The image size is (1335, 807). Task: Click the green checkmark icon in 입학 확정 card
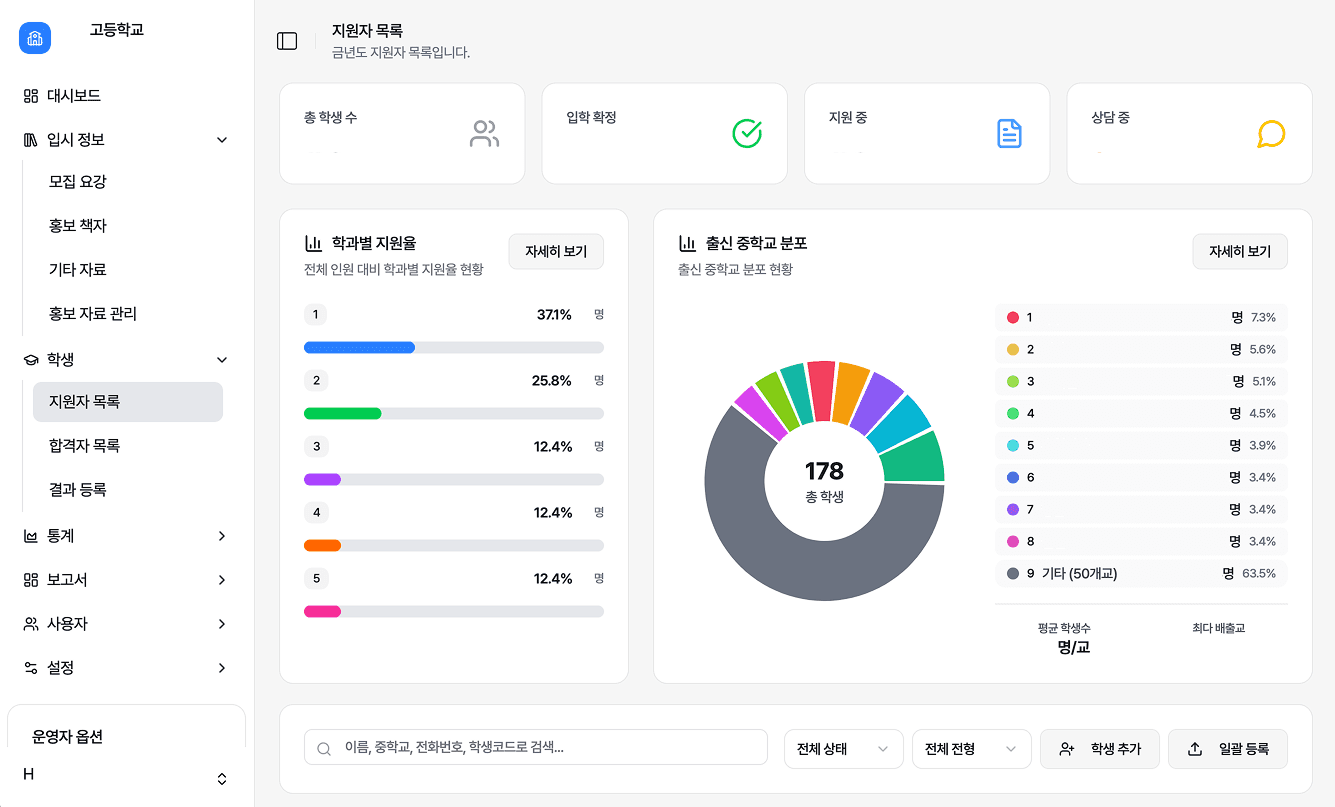coord(747,133)
